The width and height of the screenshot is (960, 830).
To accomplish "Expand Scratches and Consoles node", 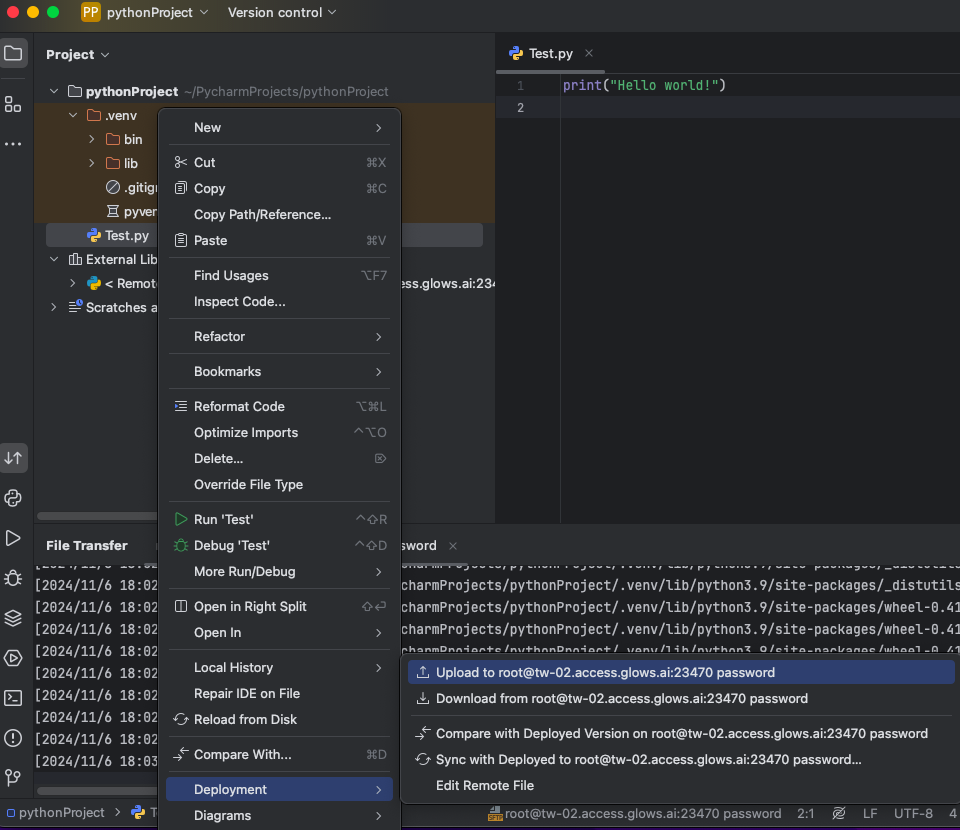I will point(54,307).
